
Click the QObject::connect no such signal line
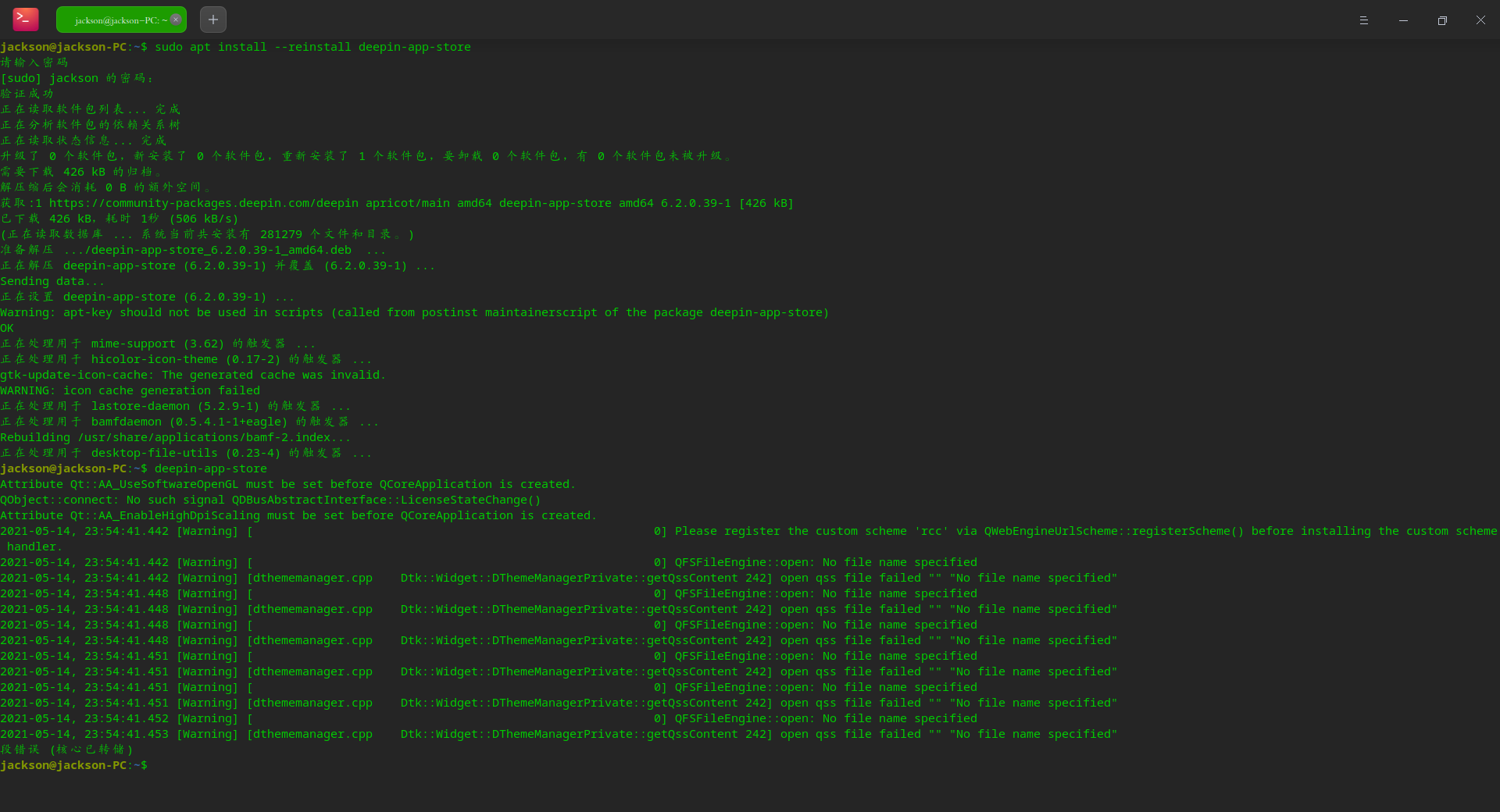pyautogui.click(x=270, y=500)
